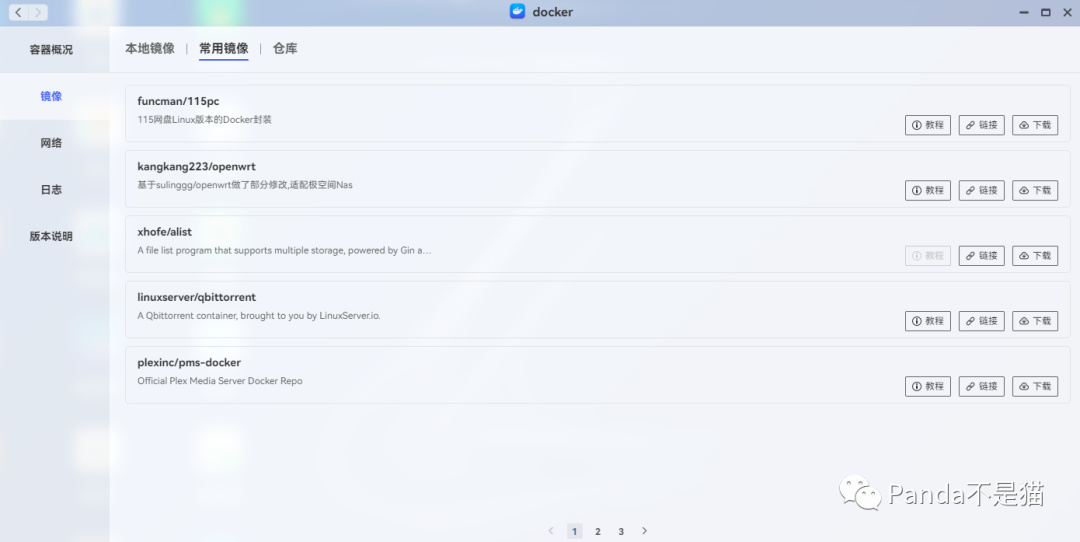
Task: Select the 常用镜像 tab
Action: 224,49
